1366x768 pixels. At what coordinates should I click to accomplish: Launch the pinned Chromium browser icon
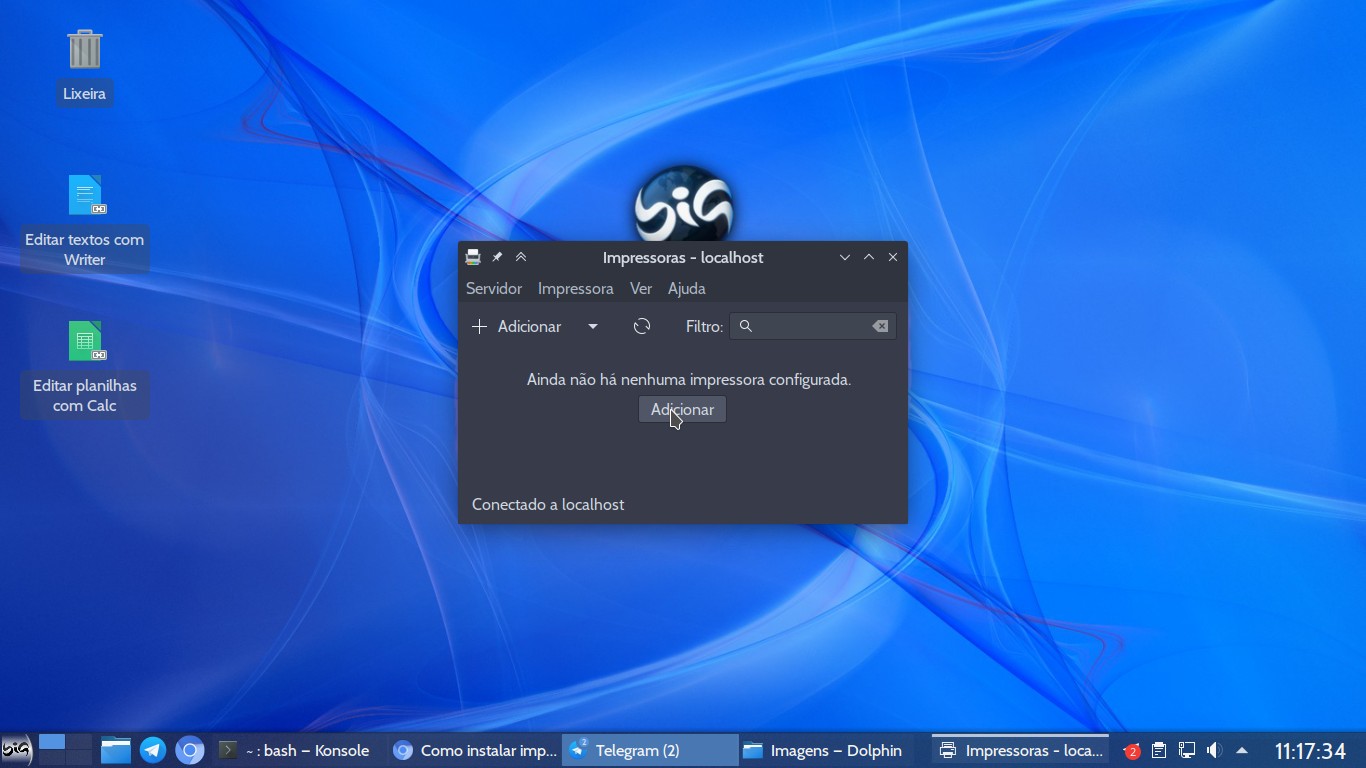(x=190, y=750)
